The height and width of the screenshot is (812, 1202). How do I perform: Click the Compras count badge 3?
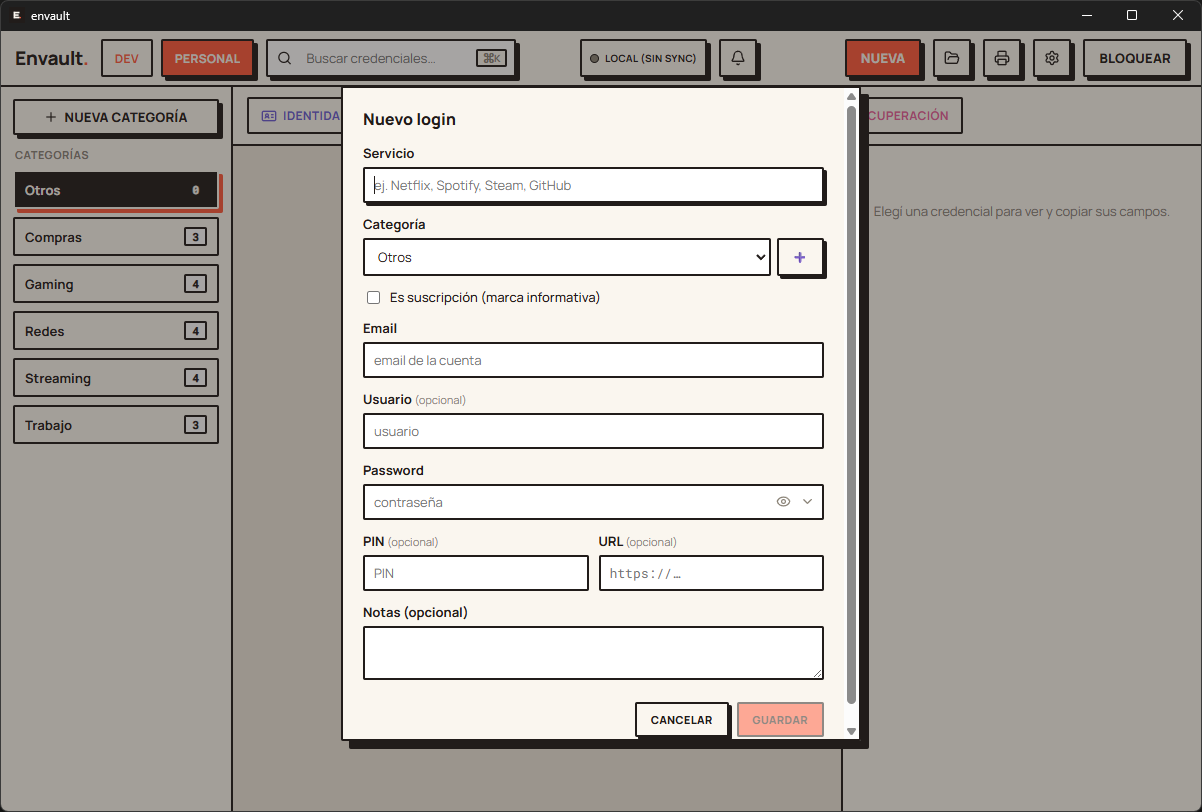tap(196, 237)
